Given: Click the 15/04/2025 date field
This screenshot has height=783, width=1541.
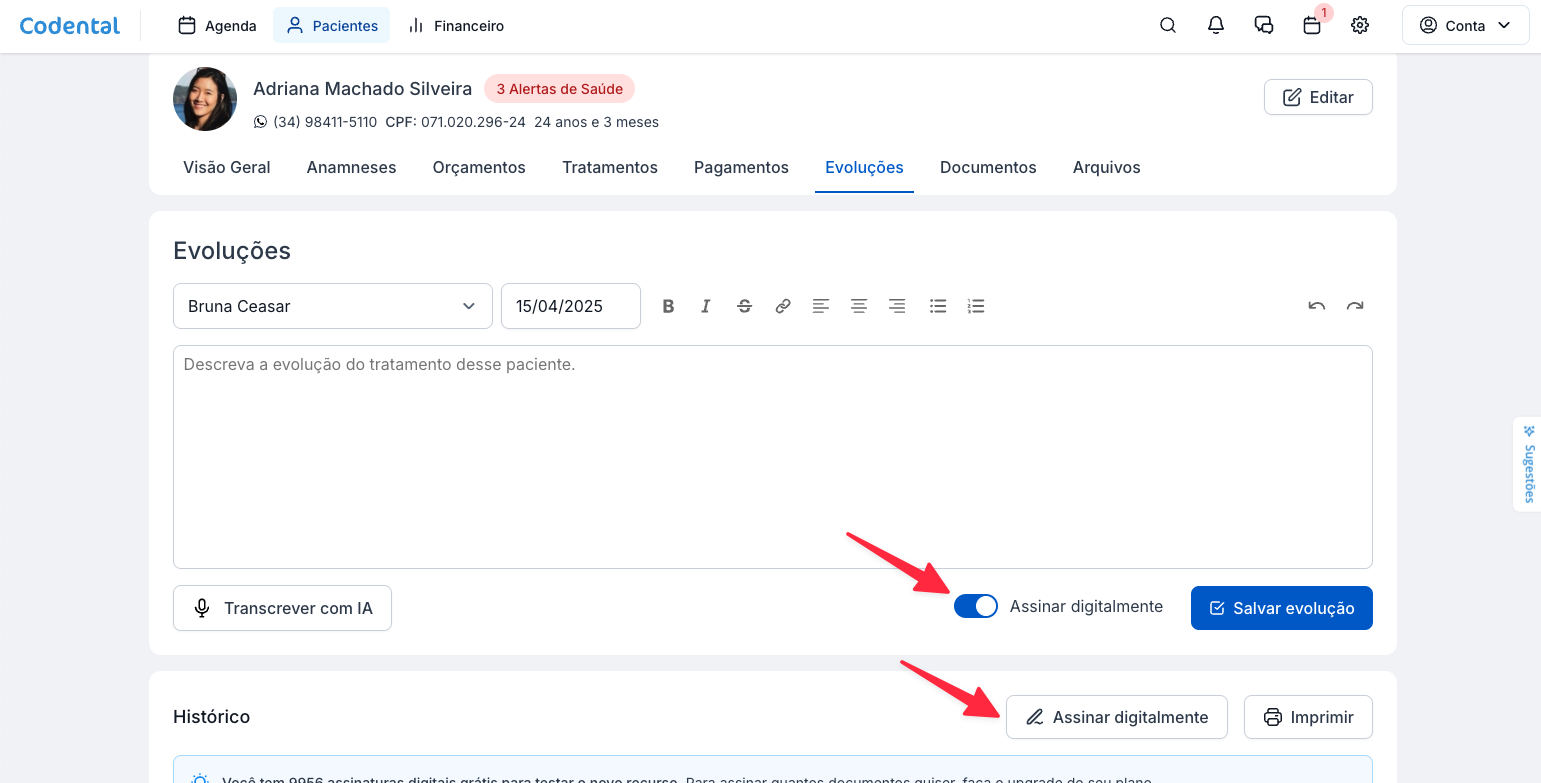Looking at the screenshot, I should (x=570, y=306).
